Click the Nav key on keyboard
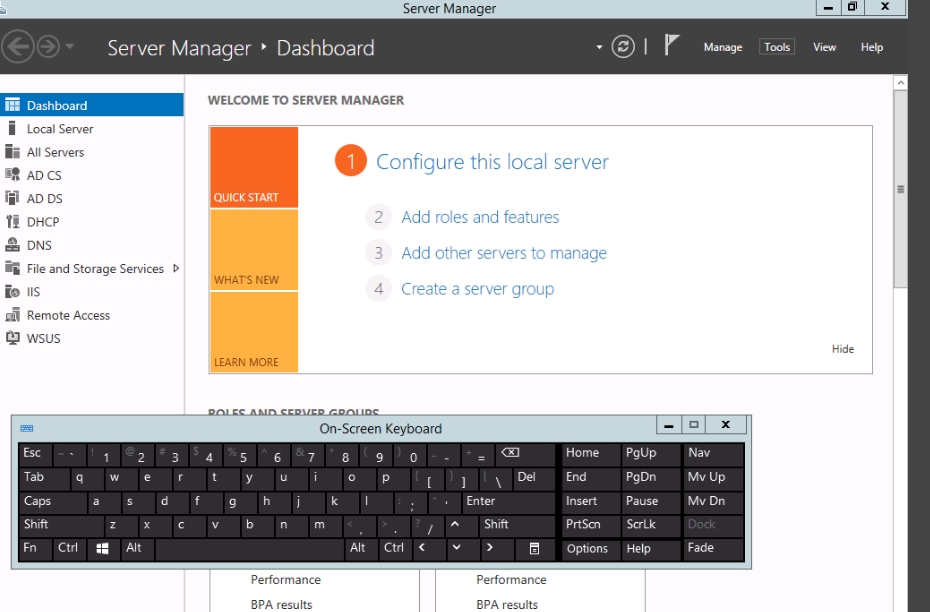The image size is (930, 612). point(713,454)
